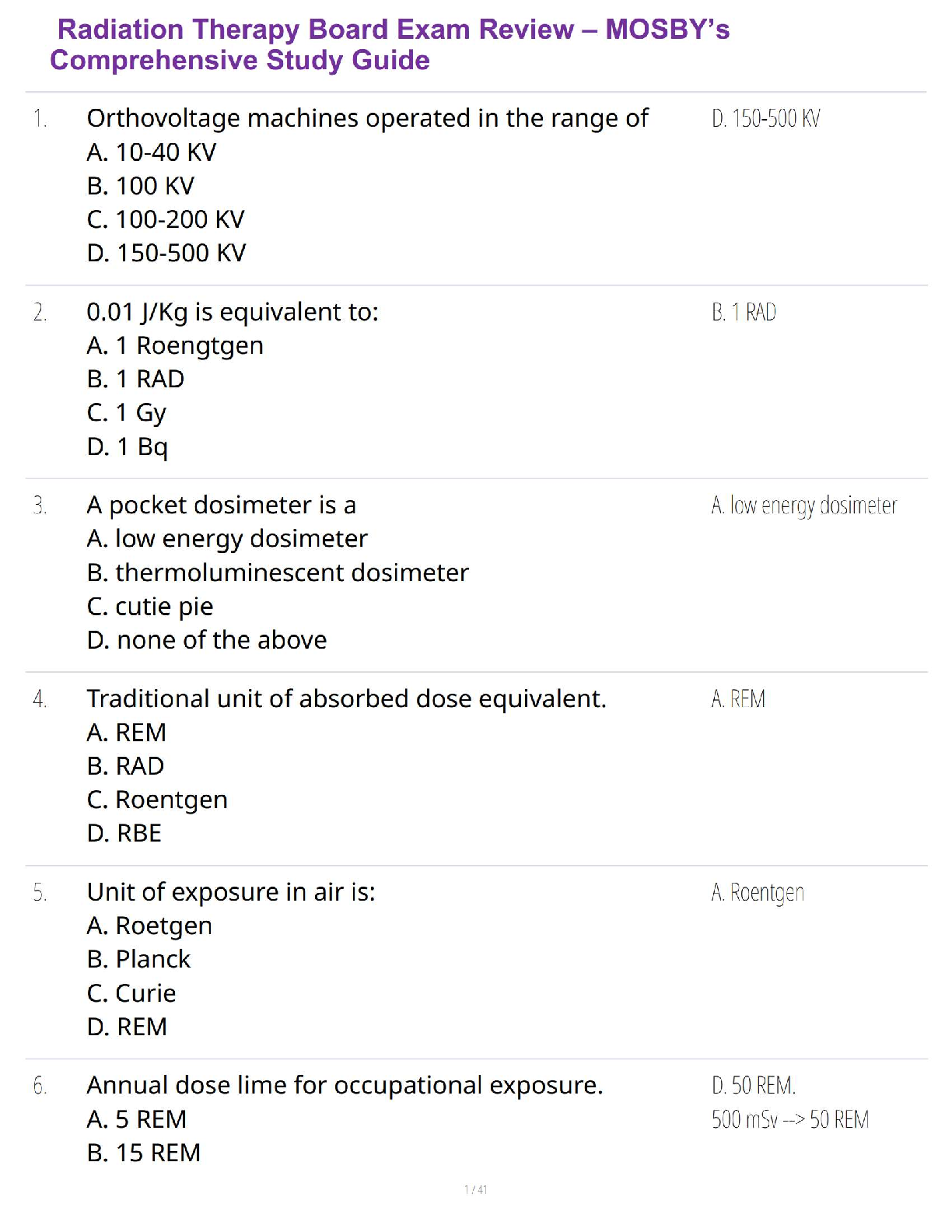952x1232 pixels.
Task: Click the page number 1 / 41
Action: (475, 1189)
